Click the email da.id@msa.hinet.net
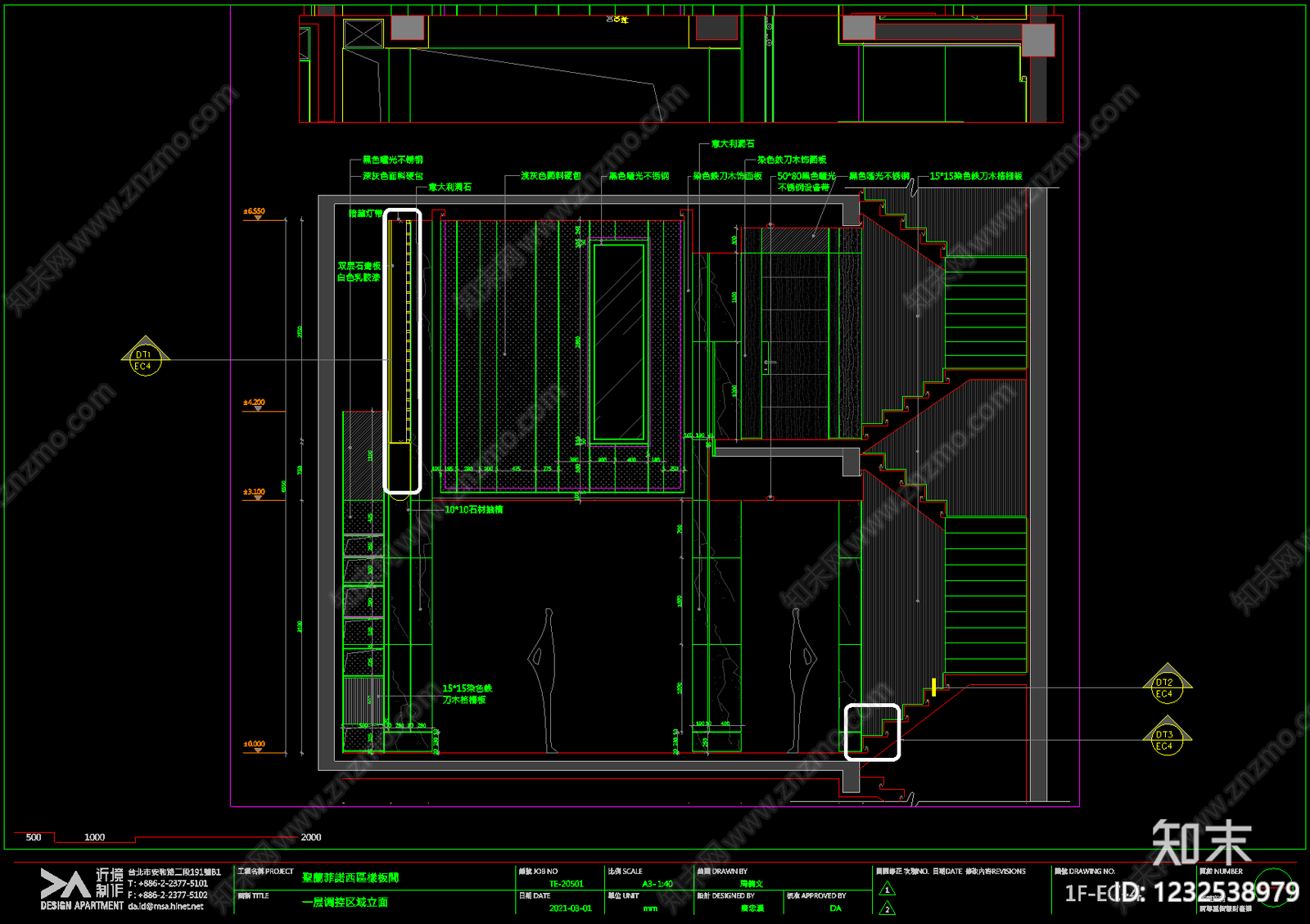 pos(165,906)
